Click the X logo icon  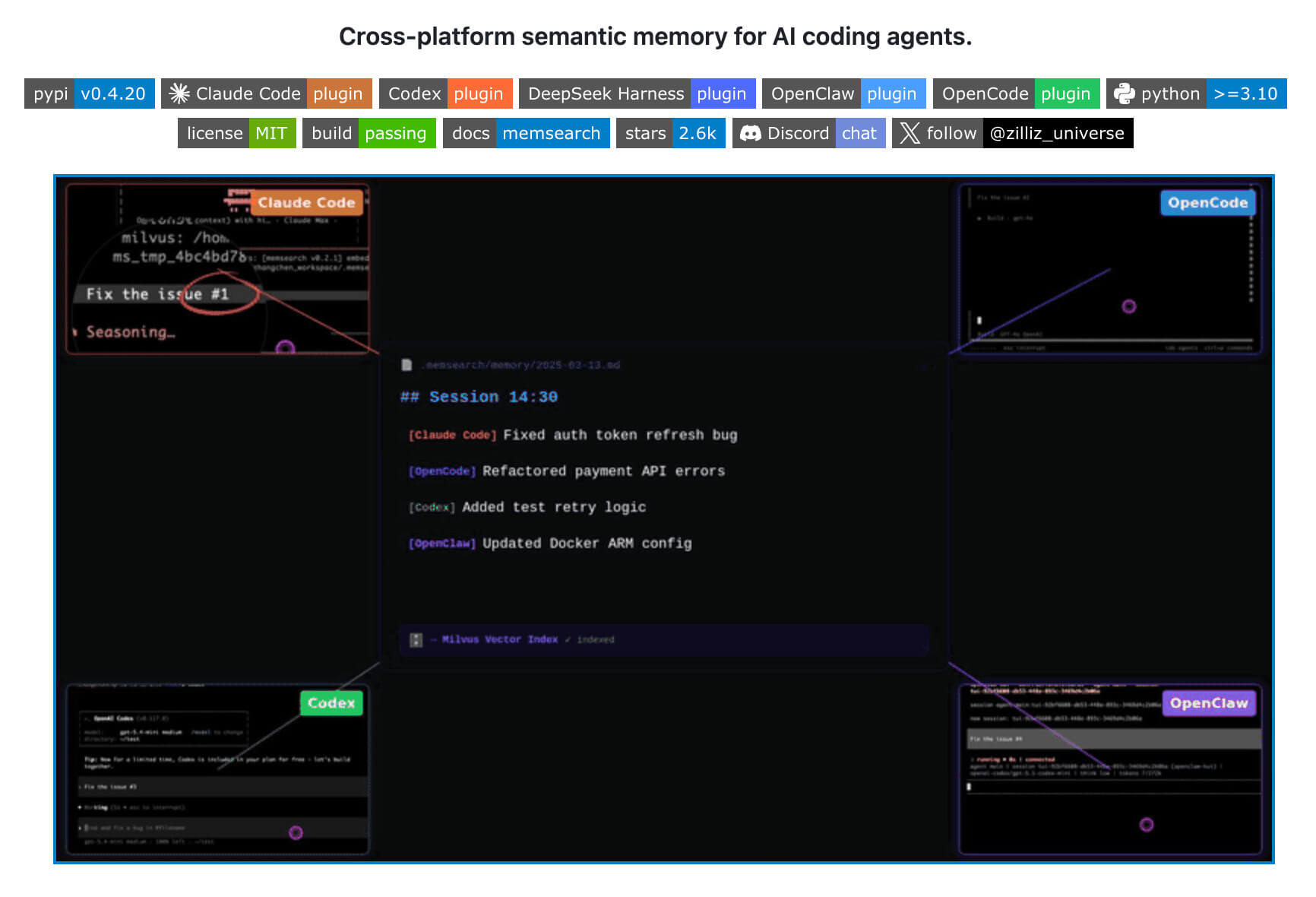[909, 133]
